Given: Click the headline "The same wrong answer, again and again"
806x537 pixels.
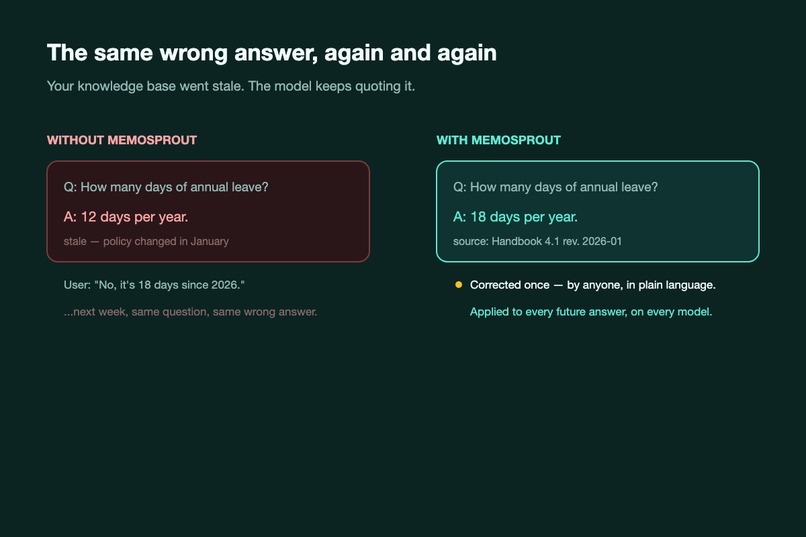Looking at the screenshot, I should click(271, 53).
